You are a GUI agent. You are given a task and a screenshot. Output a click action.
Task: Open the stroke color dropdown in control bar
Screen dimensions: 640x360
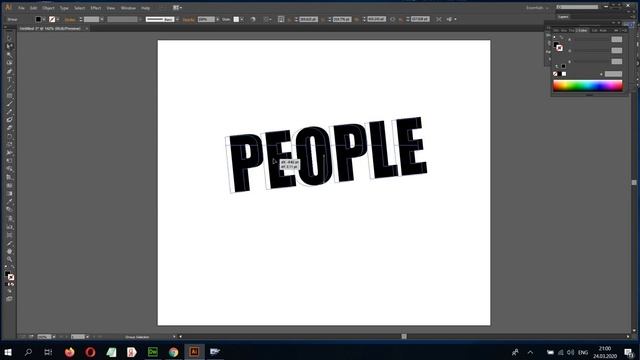[58, 19]
